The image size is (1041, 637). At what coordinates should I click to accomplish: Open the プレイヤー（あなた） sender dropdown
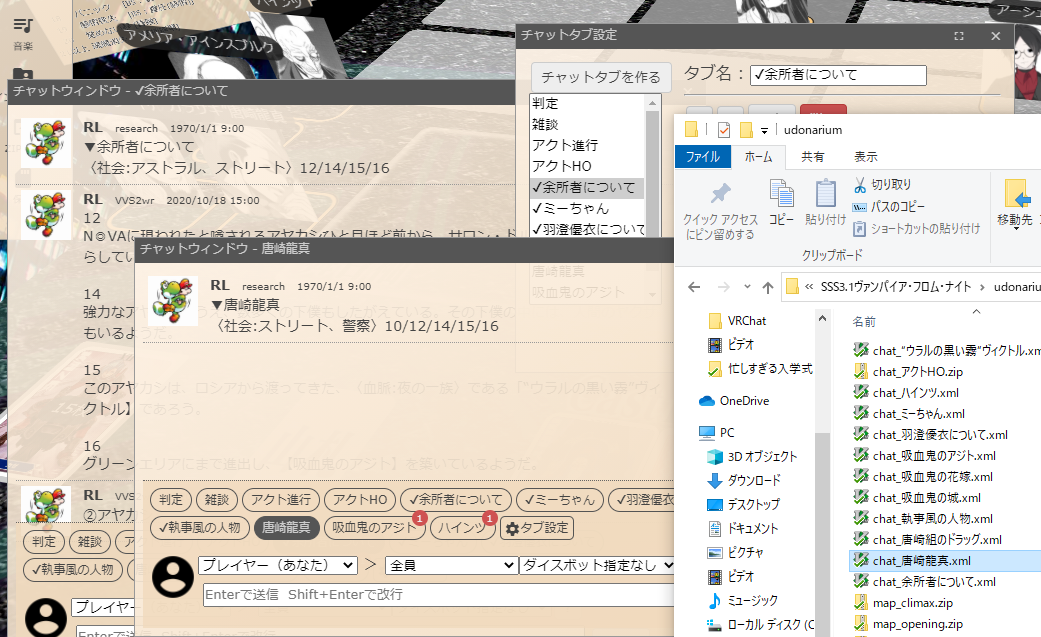pyautogui.click(x=278, y=565)
